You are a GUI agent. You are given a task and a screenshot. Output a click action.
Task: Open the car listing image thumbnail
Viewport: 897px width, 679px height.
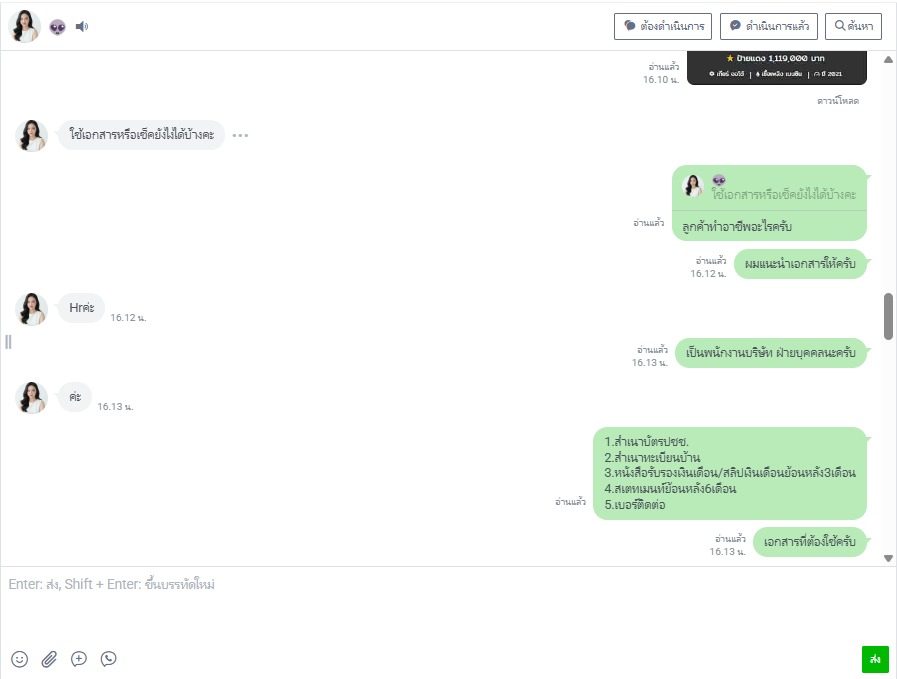(x=776, y=67)
